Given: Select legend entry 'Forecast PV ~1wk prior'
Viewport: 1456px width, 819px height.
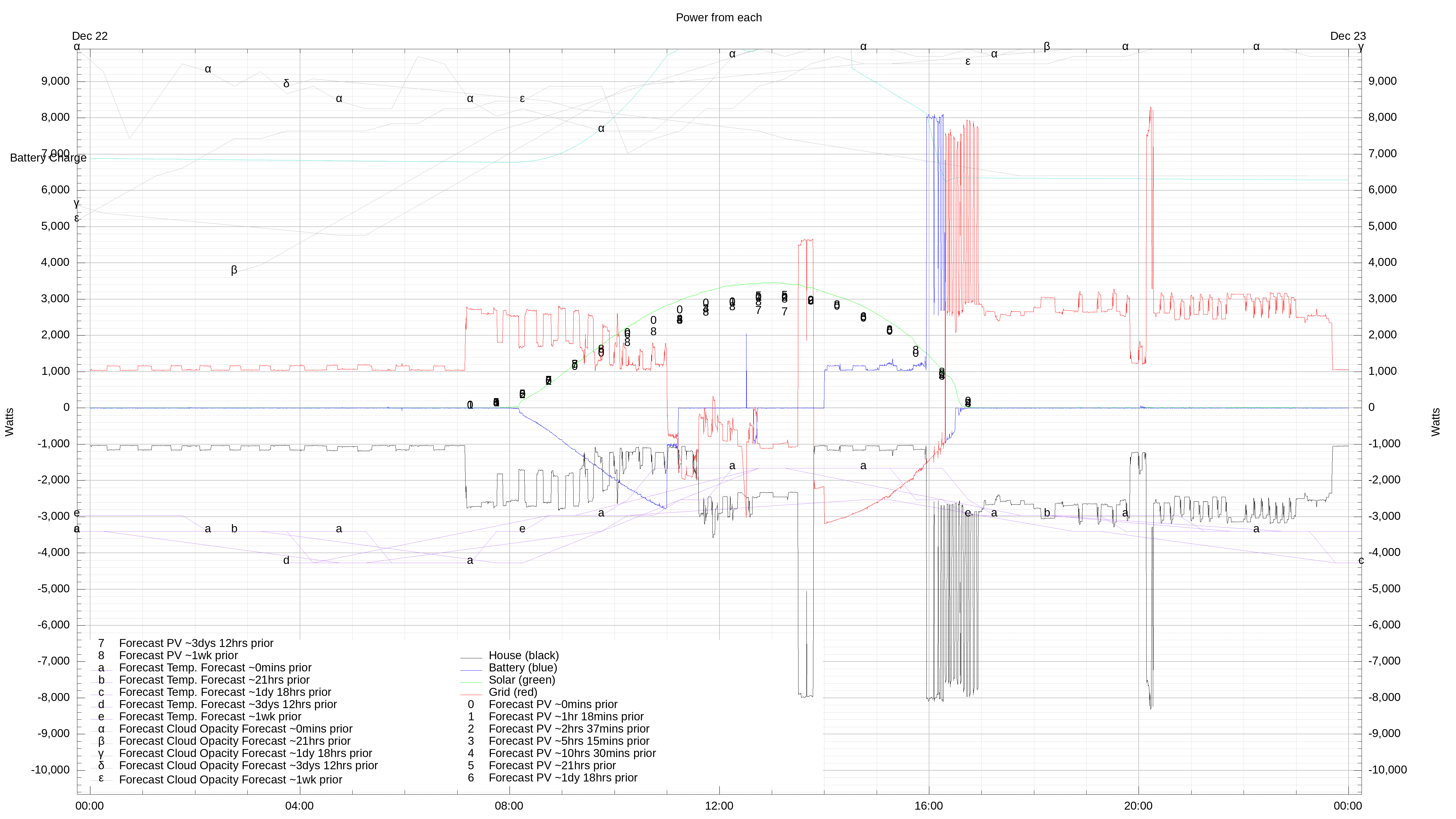Looking at the screenshot, I should [x=178, y=655].
